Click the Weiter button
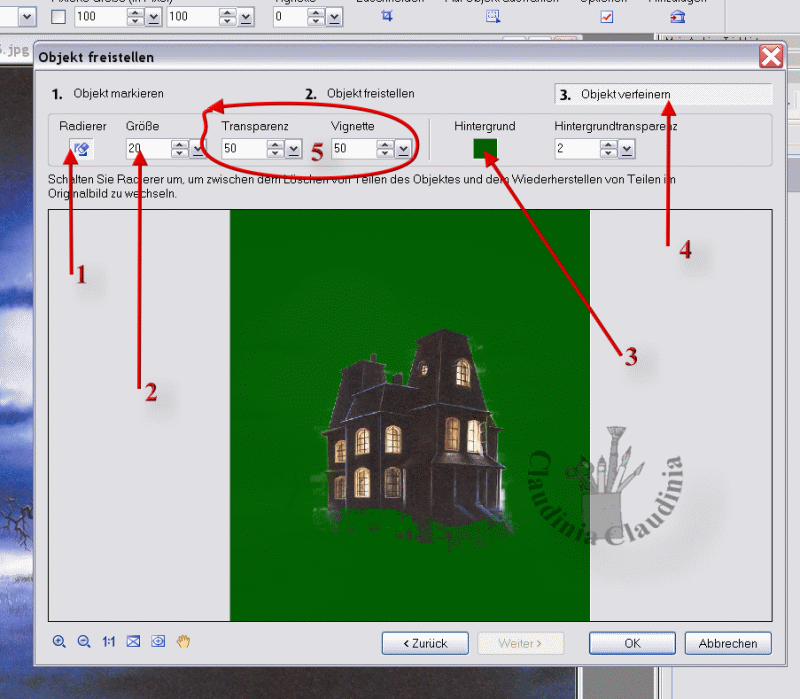 [520, 643]
